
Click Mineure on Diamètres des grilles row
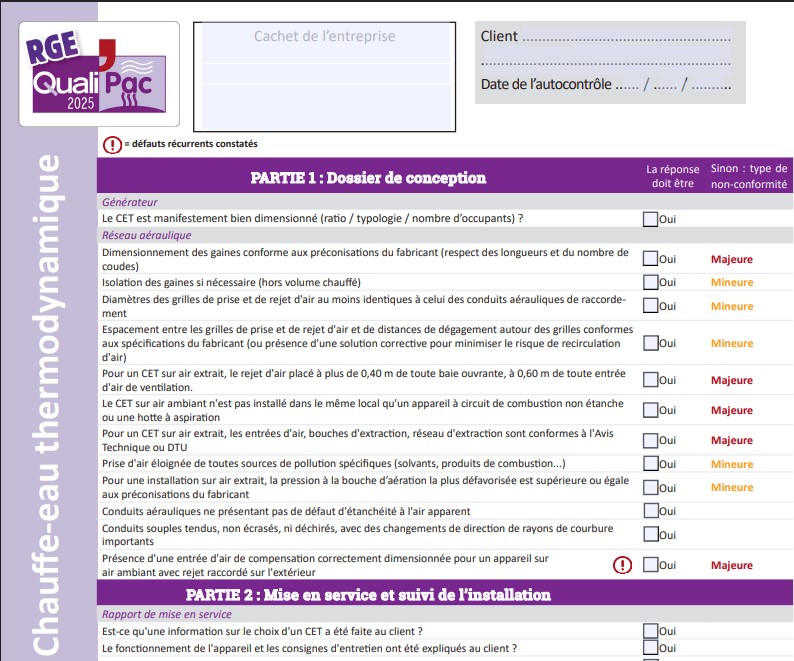[x=732, y=306]
